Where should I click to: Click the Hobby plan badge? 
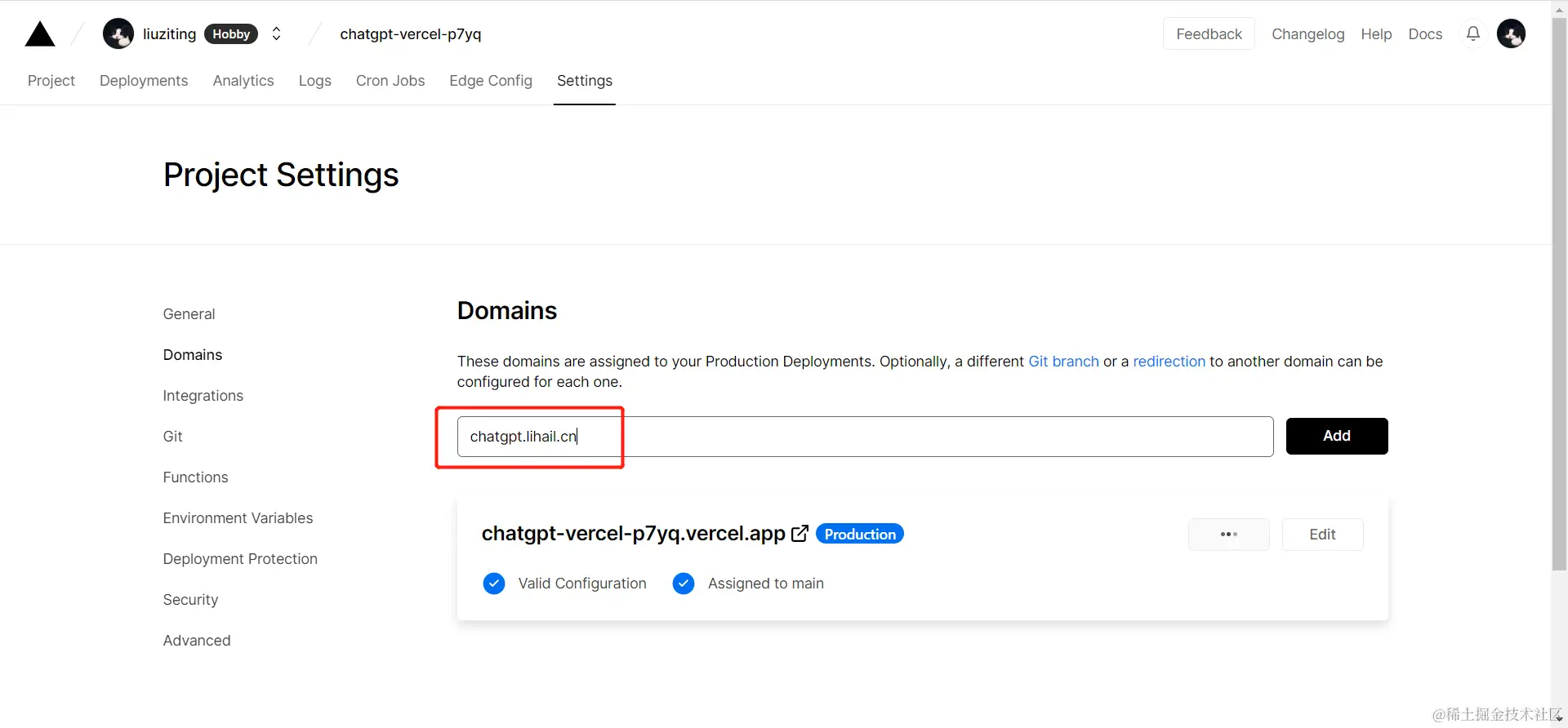point(231,34)
